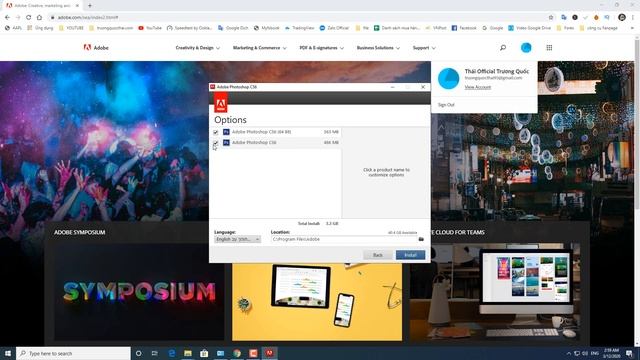Image resolution: width=640 pixels, height=360 pixels.
Task: Click the blue profile avatar in header
Action: click(x=526, y=48)
